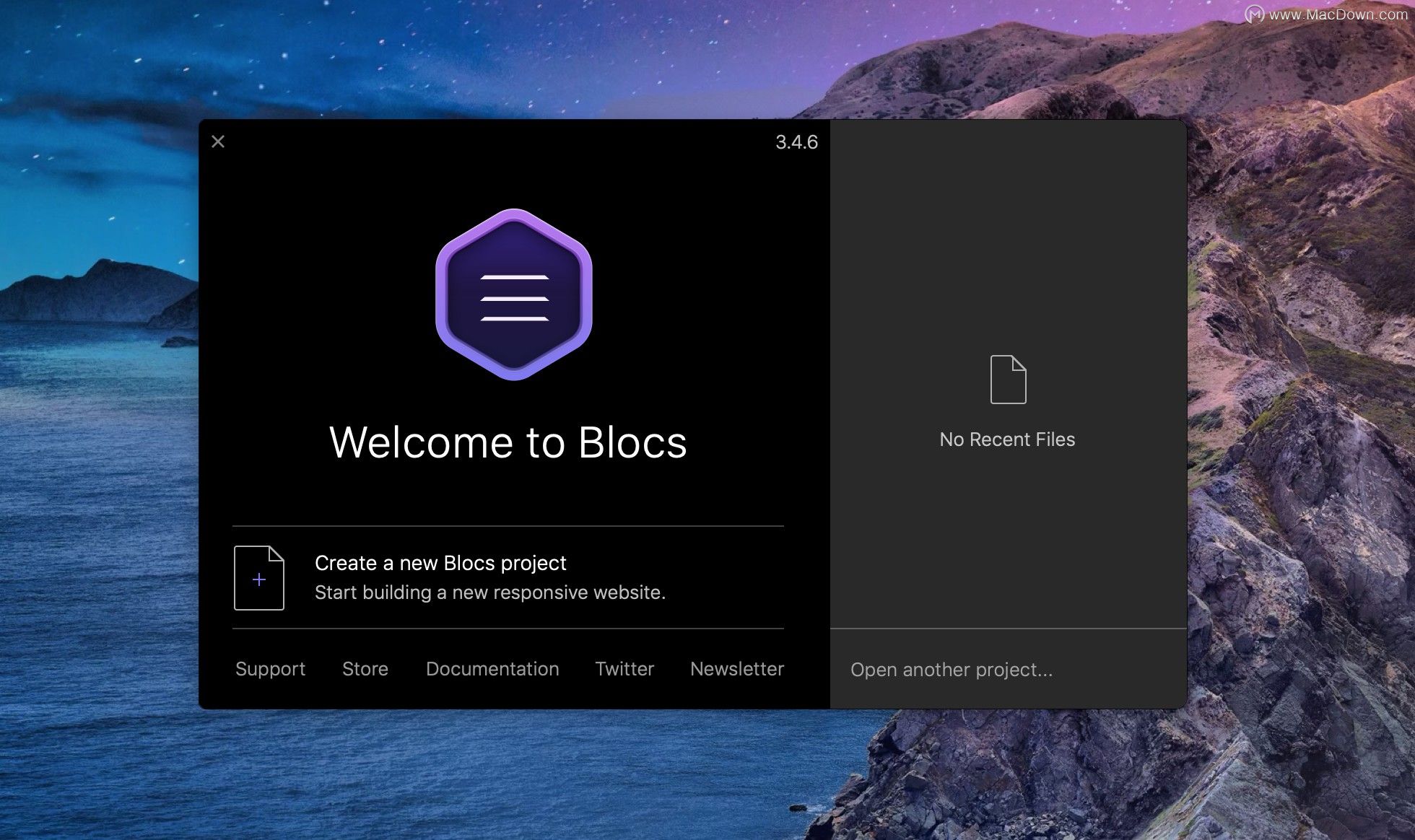Click the No Recent Files label
This screenshot has height=840, width=1415.
pyautogui.click(x=1007, y=439)
